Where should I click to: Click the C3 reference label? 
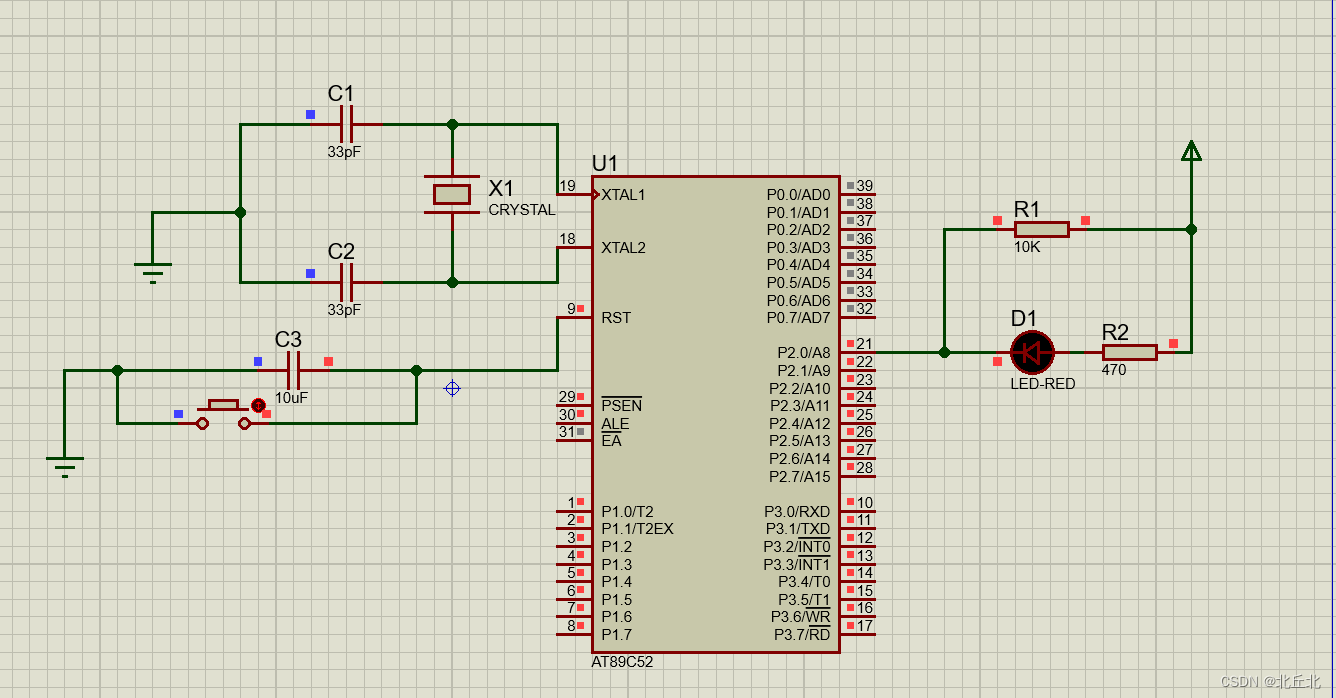(288, 340)
